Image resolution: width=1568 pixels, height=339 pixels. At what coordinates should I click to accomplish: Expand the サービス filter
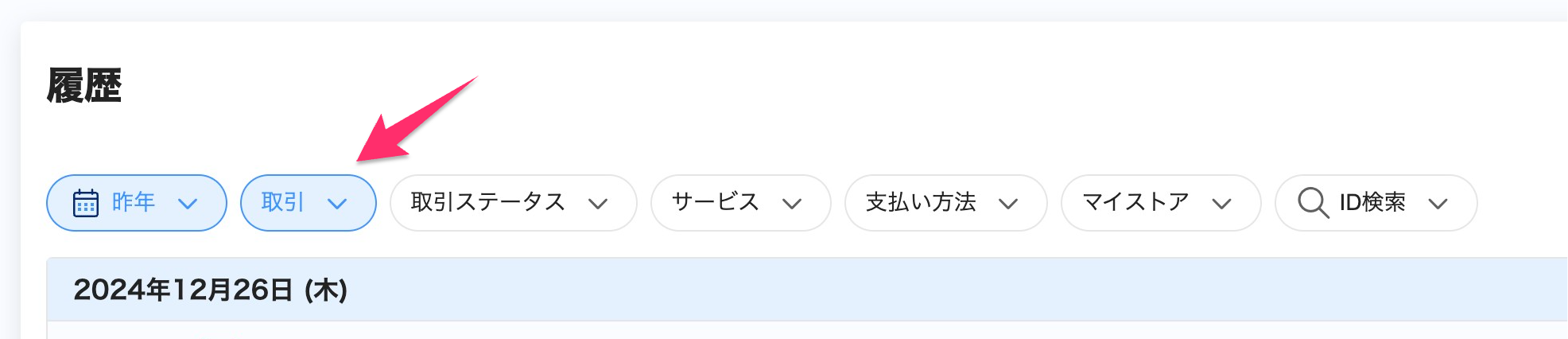coord(741,203)
